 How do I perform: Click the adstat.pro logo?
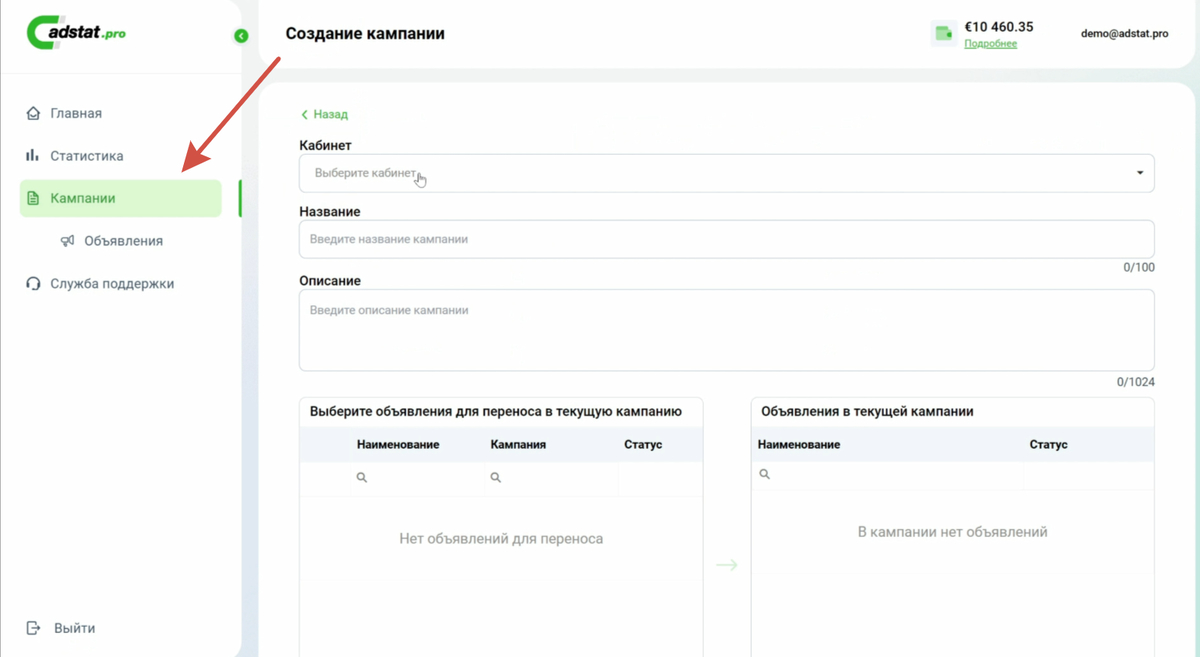click(x=77, y=32)
